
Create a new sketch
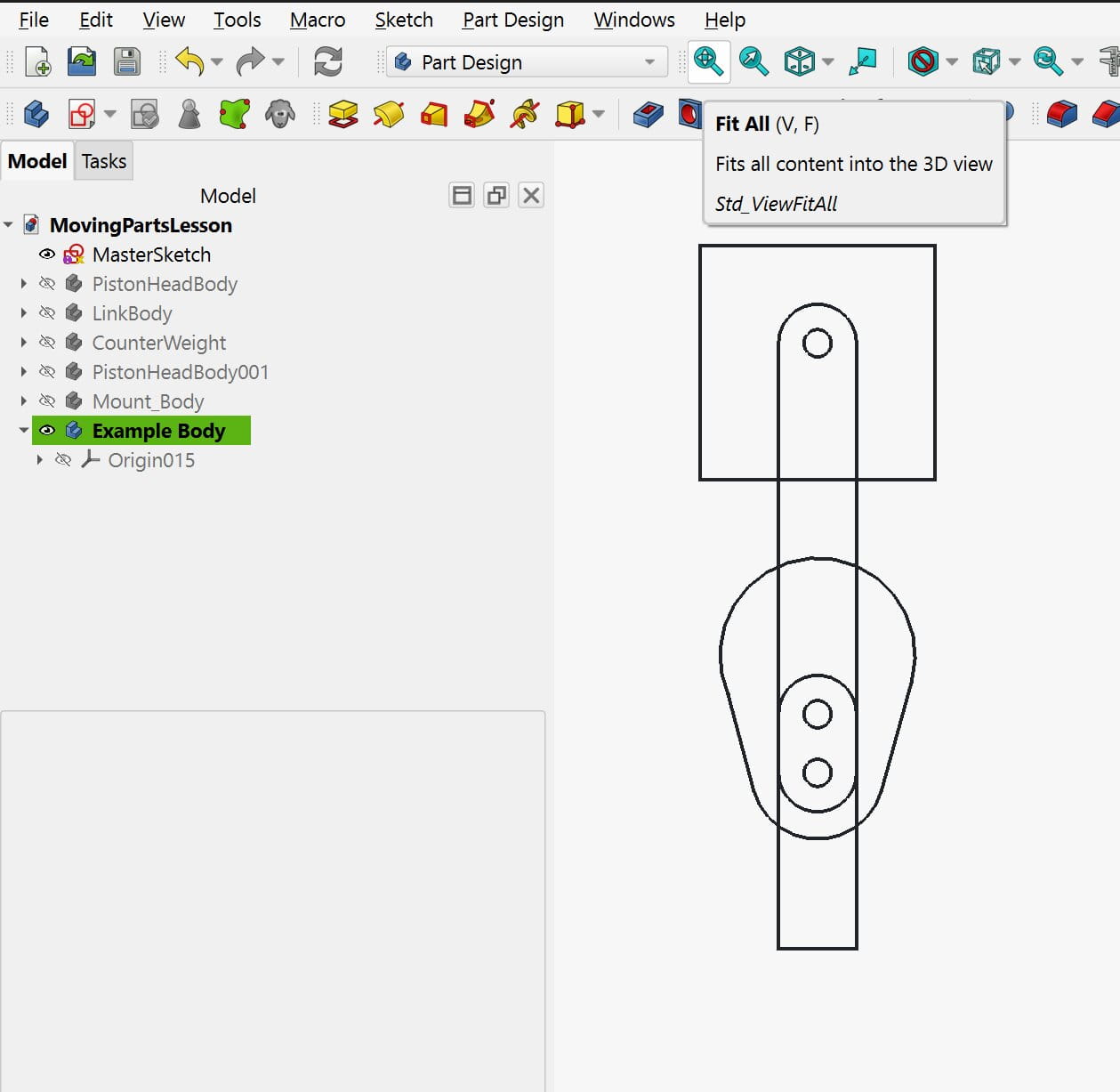[81, 114]
